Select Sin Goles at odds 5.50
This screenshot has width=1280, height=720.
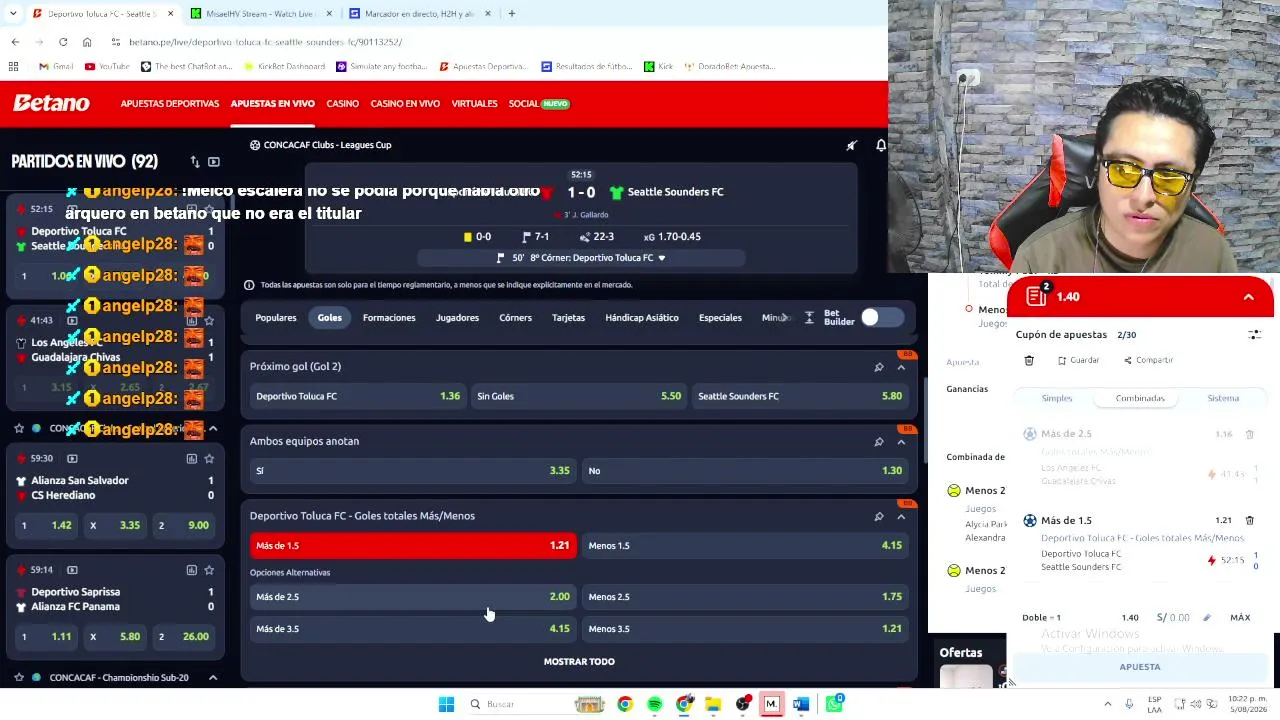click(578, 396)
